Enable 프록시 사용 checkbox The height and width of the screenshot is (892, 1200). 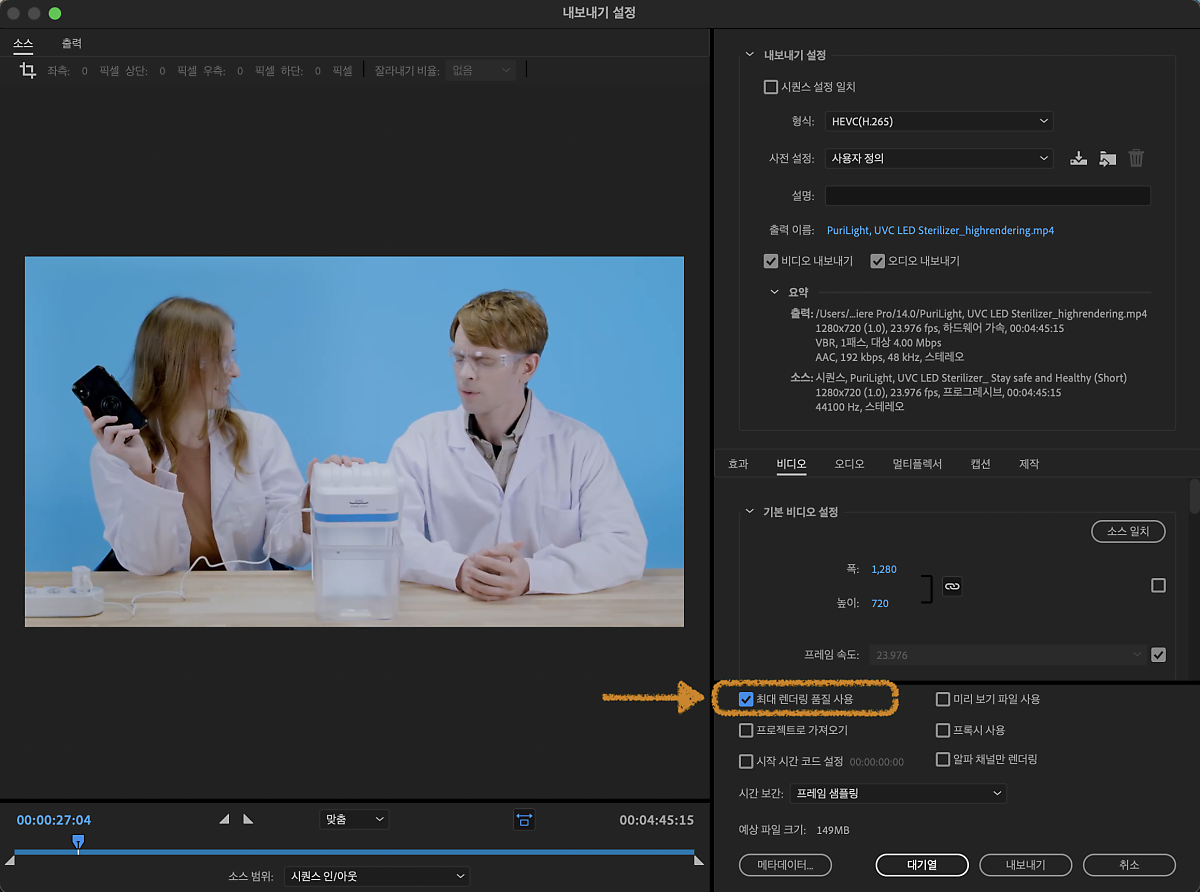[x=943, y=730]
